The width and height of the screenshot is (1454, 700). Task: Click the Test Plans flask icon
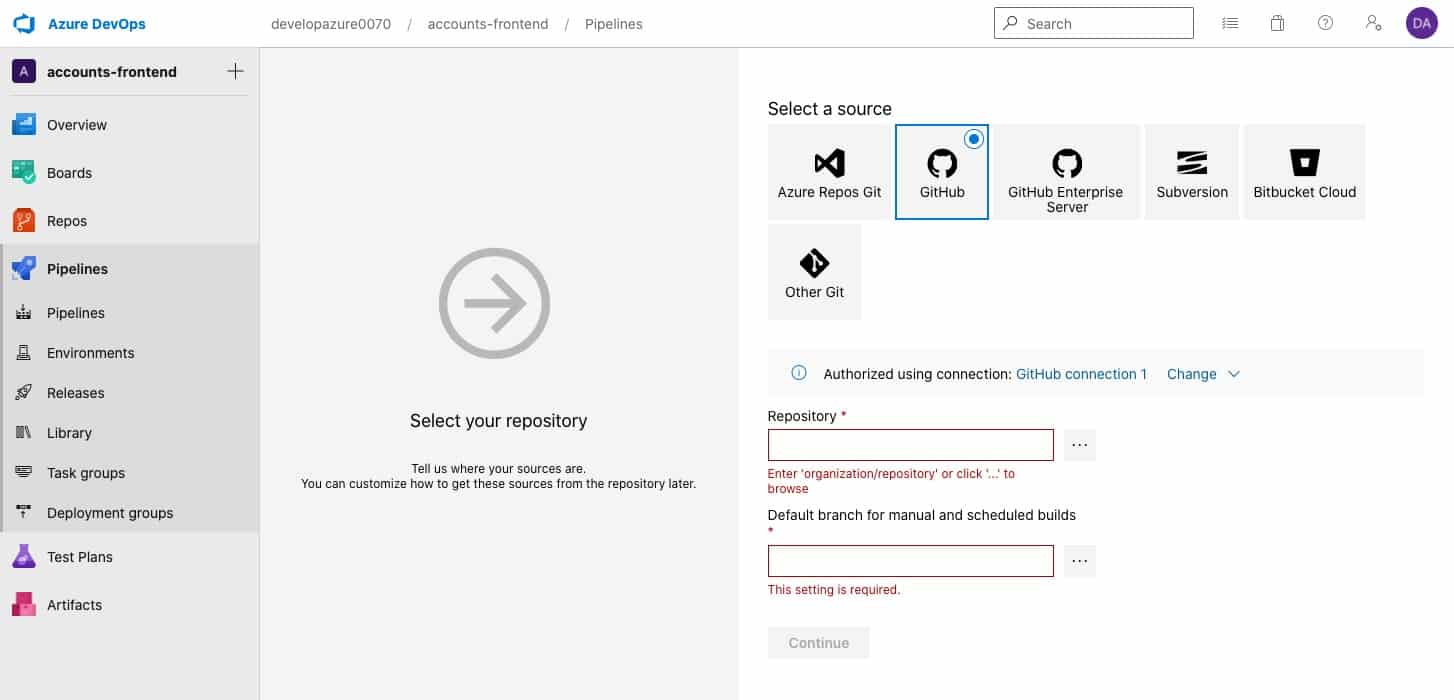tap(24, 557)
